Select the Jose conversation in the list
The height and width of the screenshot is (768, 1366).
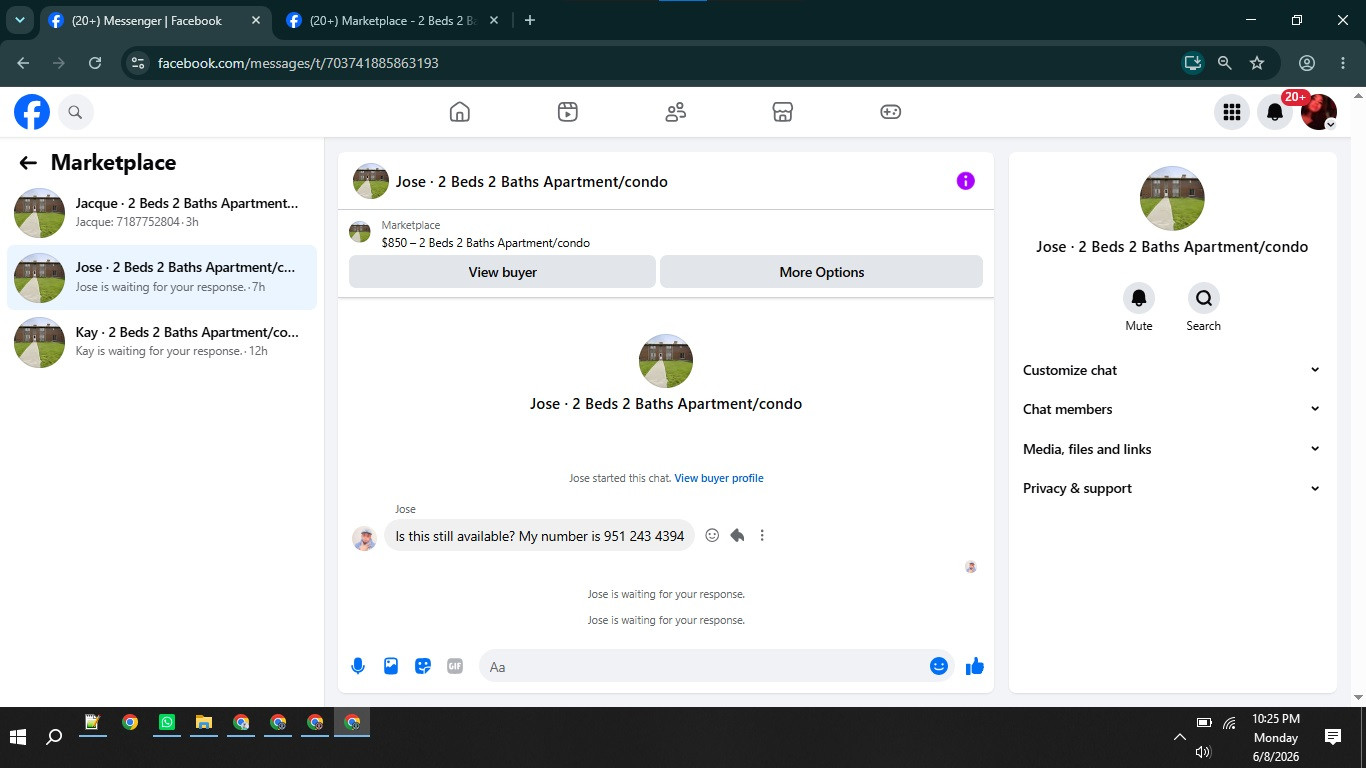point(162,277)
